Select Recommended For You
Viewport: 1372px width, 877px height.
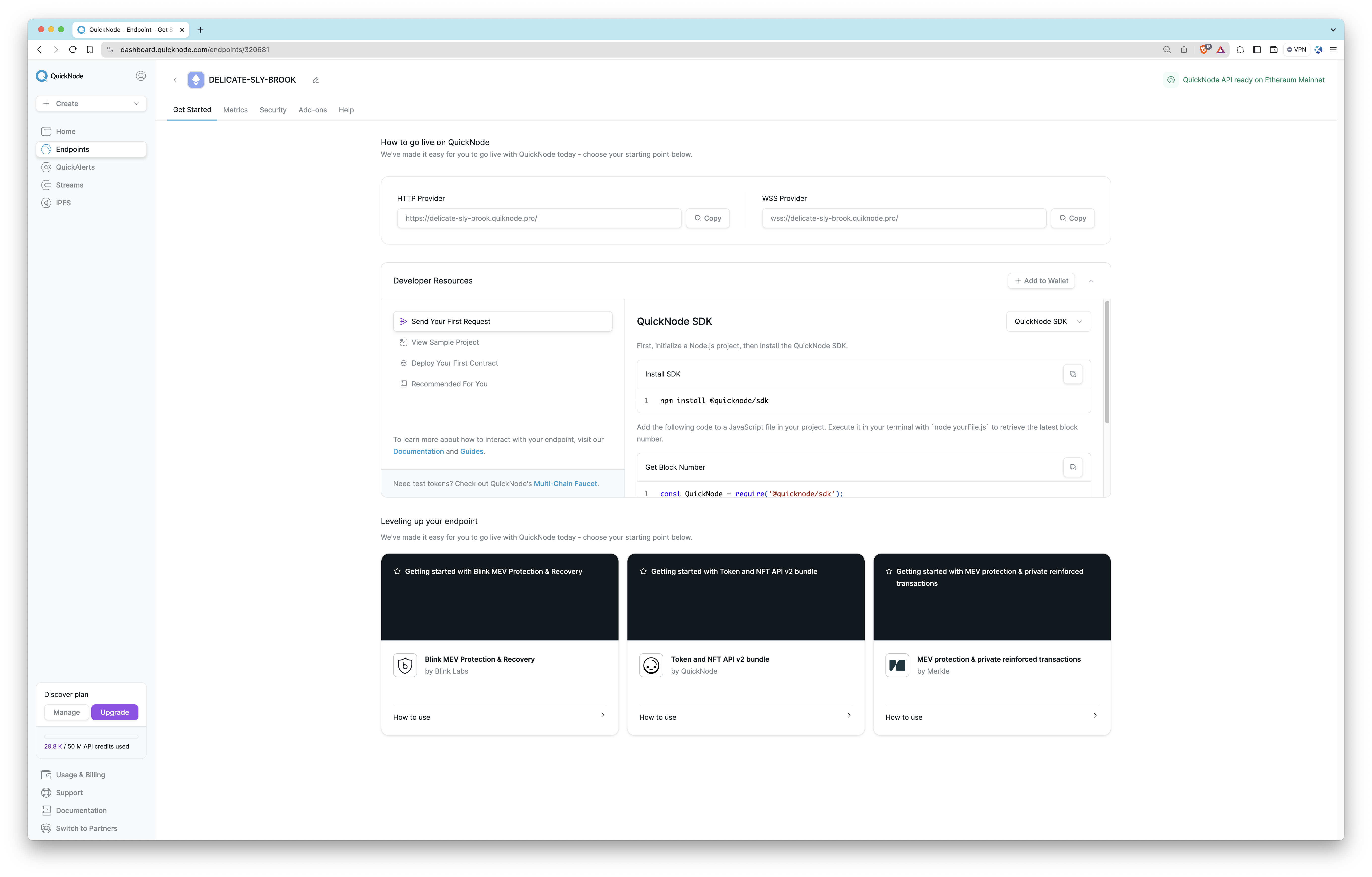(503, 384)
